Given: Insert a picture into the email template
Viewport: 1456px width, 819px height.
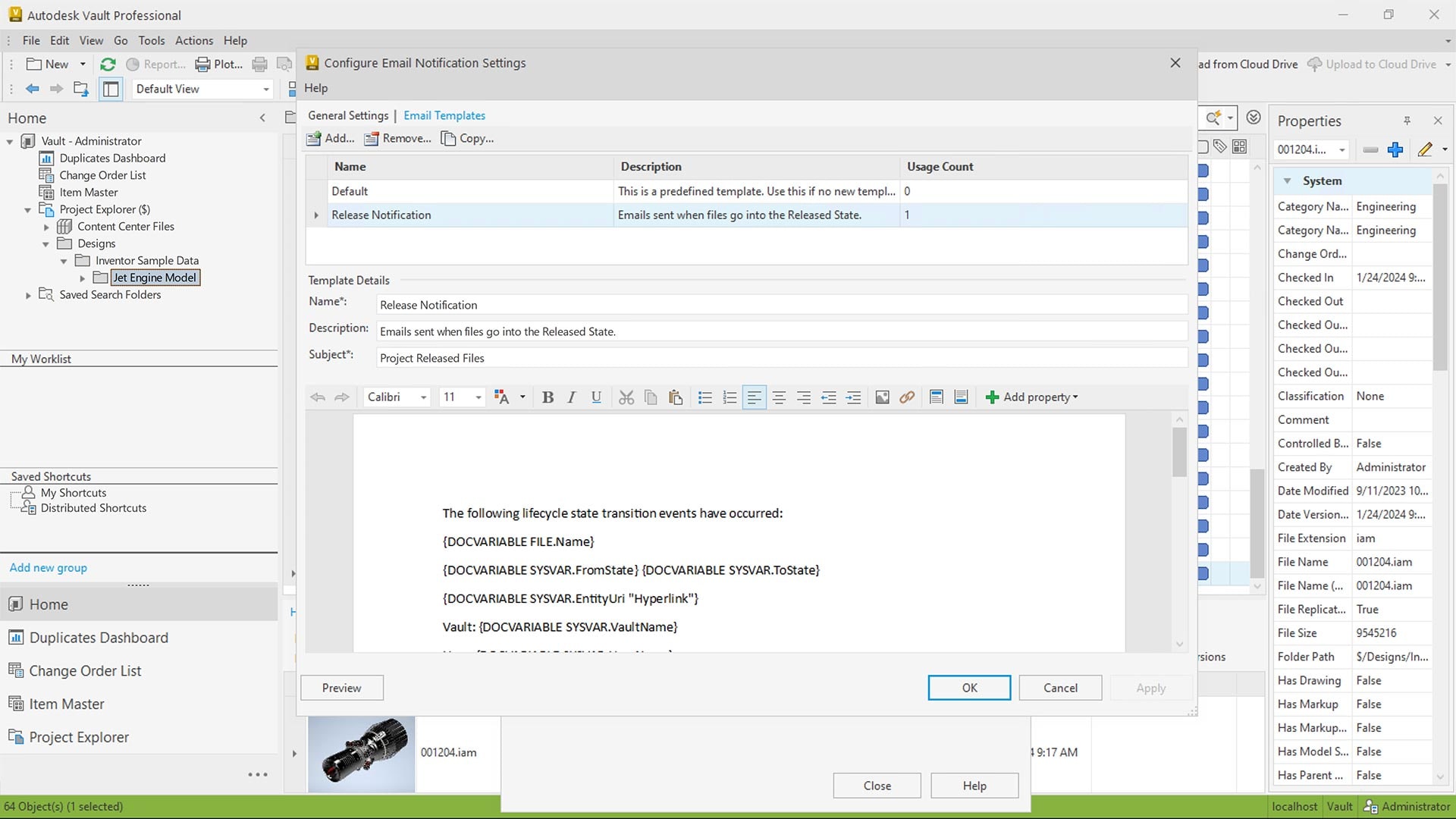Looking at the screenshot, I should (x=882, y=397).
